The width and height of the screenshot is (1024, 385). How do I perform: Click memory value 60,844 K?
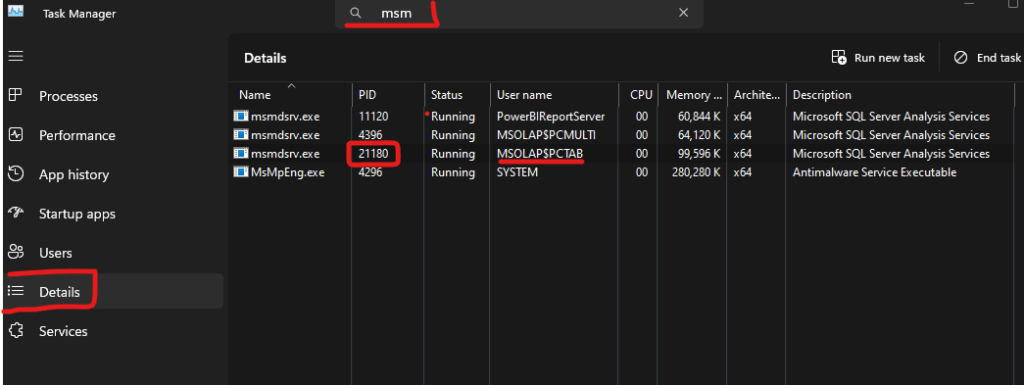[699, 117]
